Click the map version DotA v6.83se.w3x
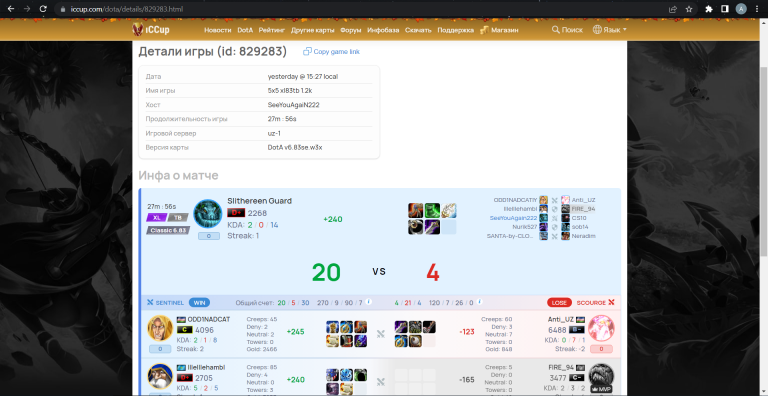The image size is (768, 396). tap(295, 148)
